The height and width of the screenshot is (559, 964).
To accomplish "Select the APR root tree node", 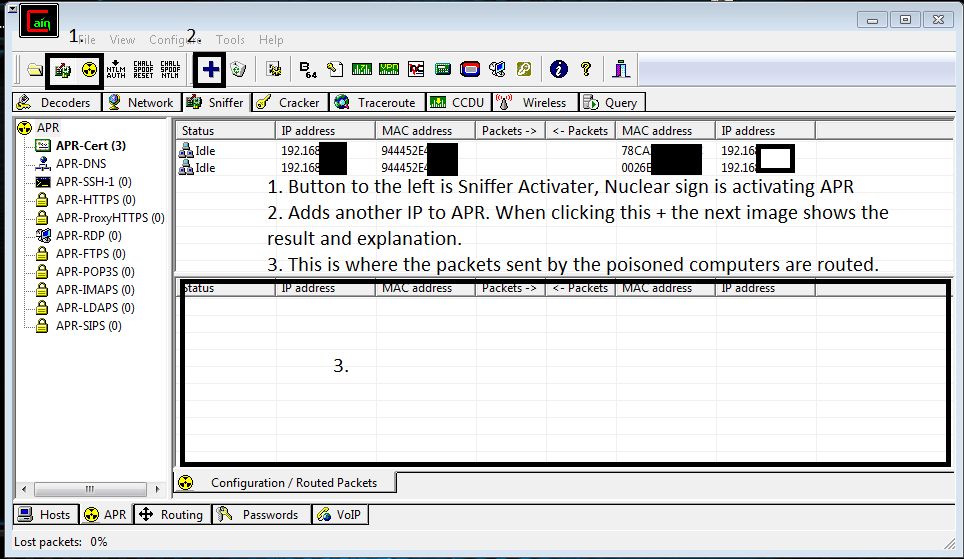I will 48,128.
